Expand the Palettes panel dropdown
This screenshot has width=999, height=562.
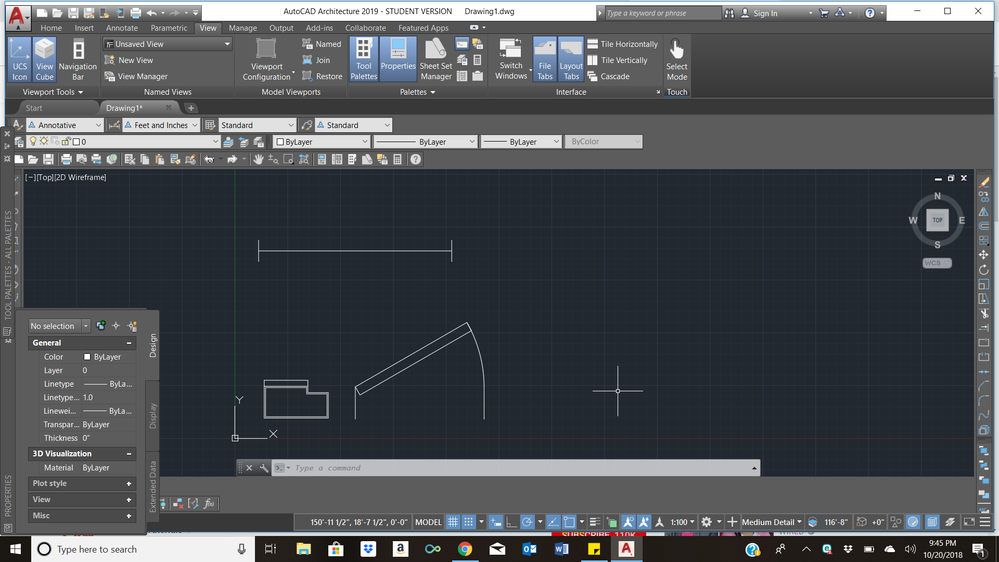[x=417, y=92]
